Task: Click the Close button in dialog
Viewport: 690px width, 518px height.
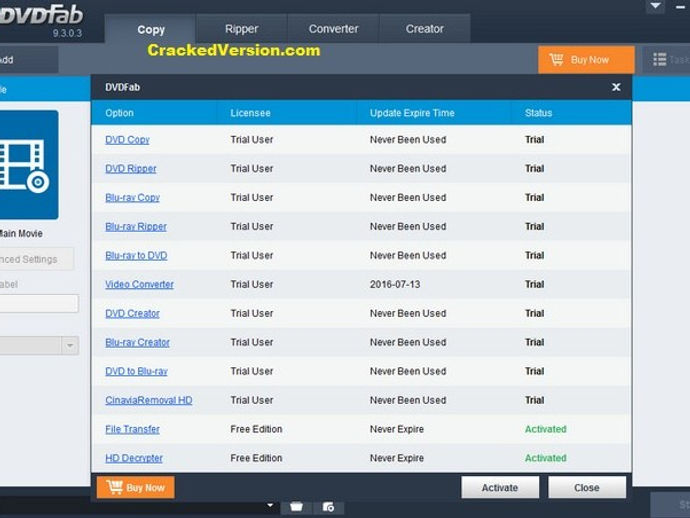Action: [x=587, y=487]
